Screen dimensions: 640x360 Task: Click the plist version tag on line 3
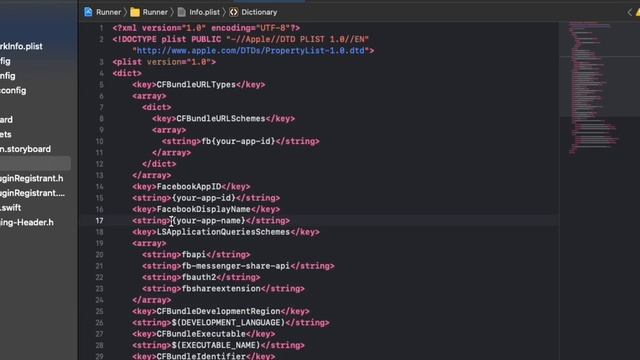pos(164,62)
